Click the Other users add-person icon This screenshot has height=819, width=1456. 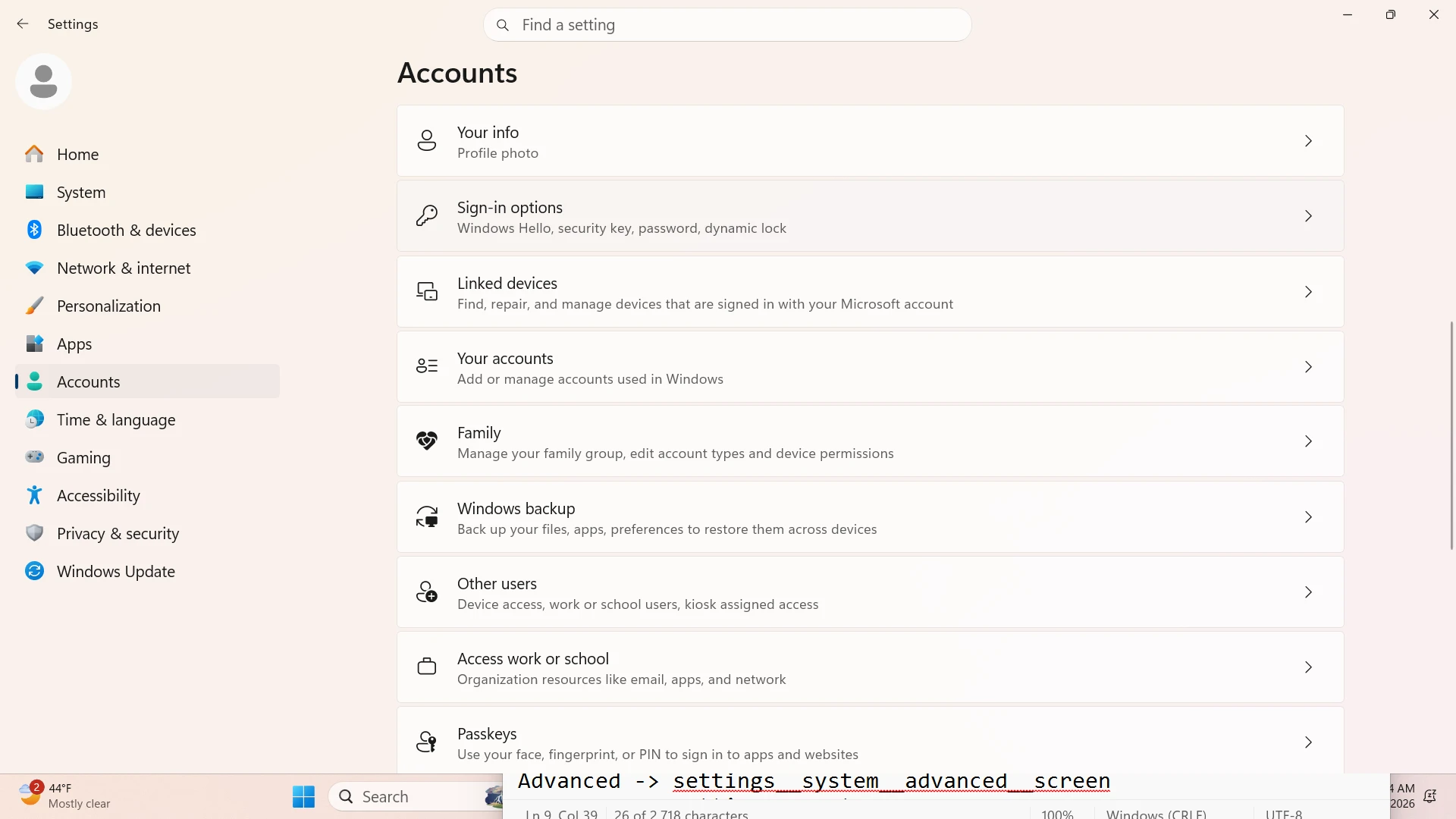pyautogui.click(x=427, y=591)
